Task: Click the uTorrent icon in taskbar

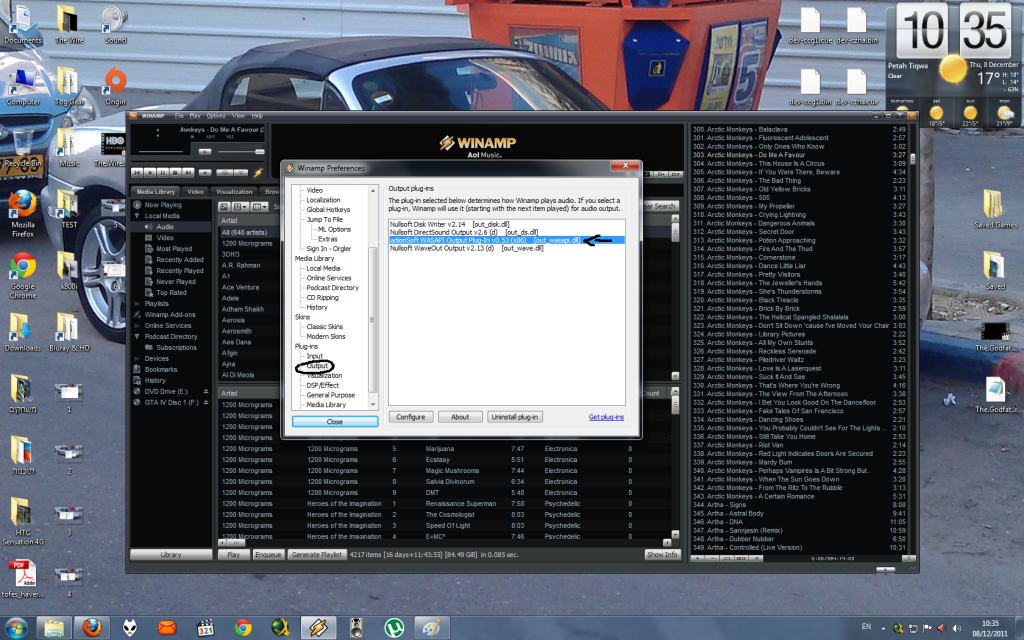Action: (394, 628)
